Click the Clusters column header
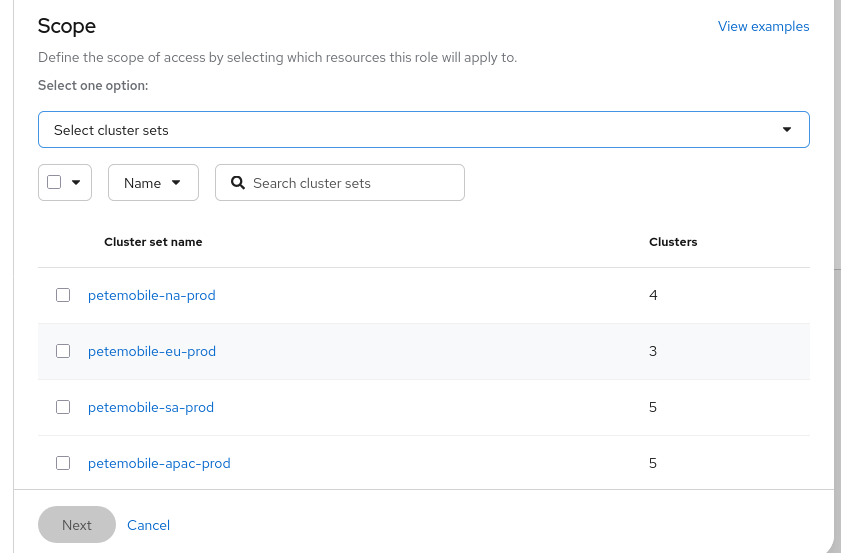The image size is (841, 553). click(x=673, y=242)
